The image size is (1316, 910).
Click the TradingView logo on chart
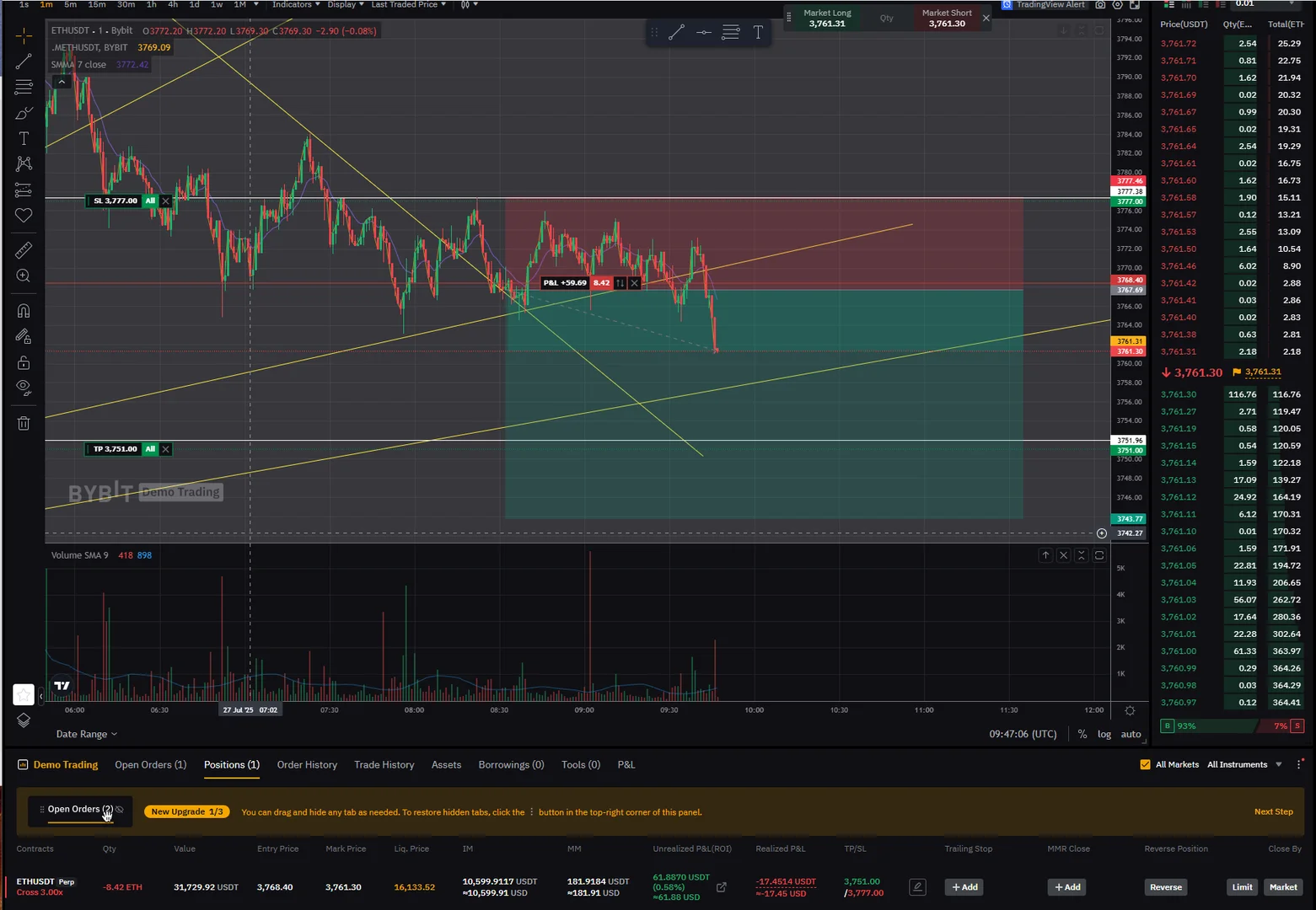point(62,686)
